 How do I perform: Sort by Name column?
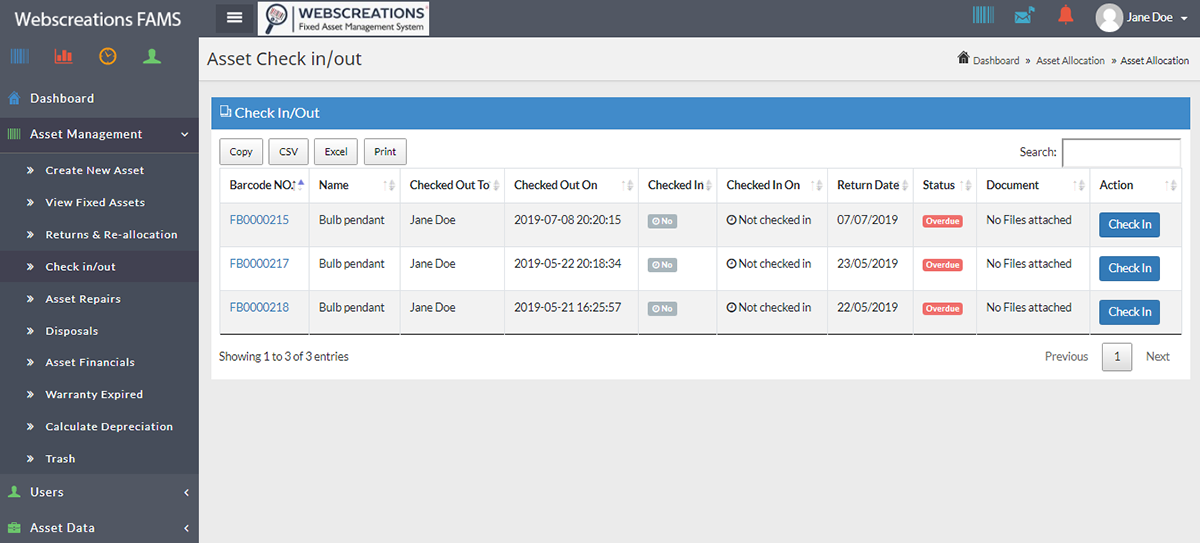pos(354,185)
